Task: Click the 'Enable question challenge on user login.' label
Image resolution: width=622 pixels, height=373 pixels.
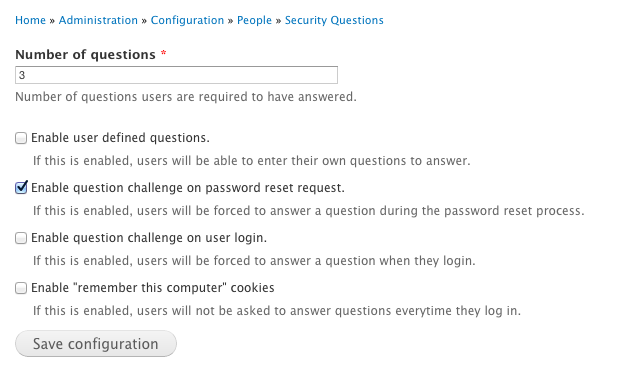Action: click(149, 238)
